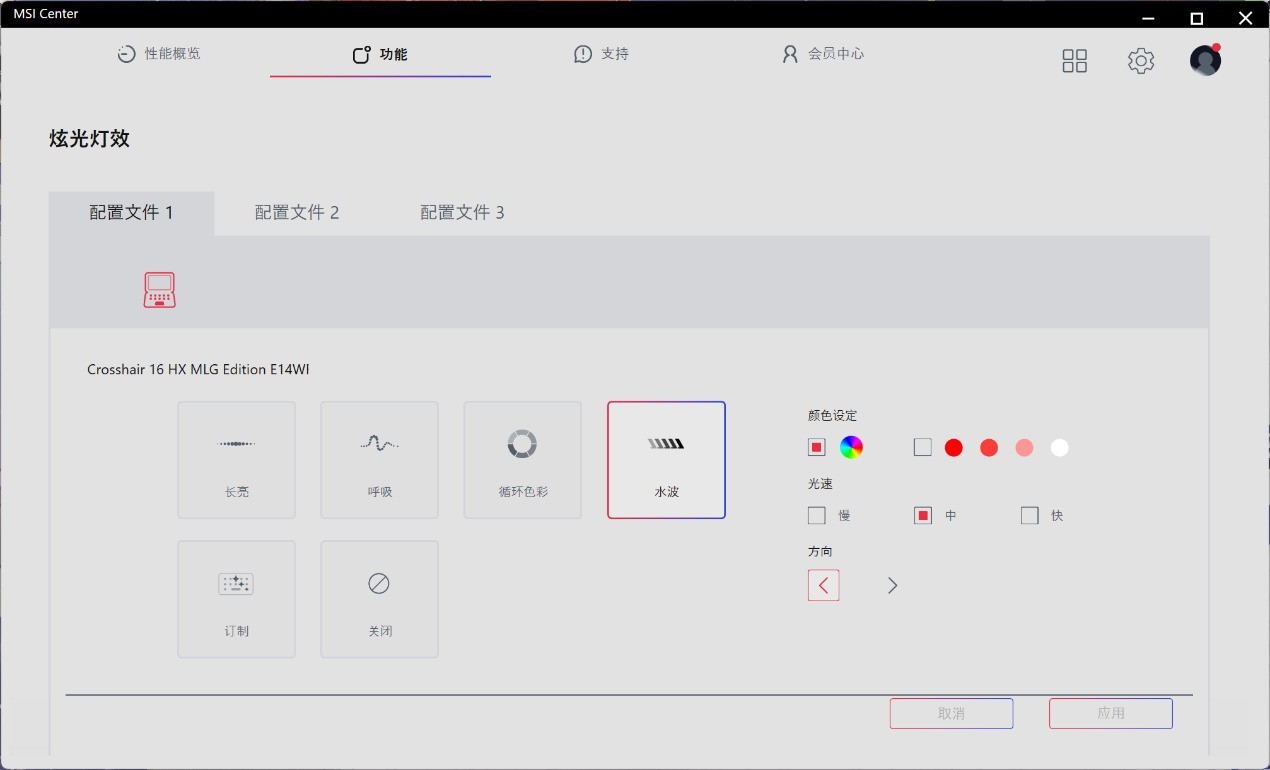Pick the pink color swatch
The width and height of the screenshot is (1270, 770).
pos(1024,448)
